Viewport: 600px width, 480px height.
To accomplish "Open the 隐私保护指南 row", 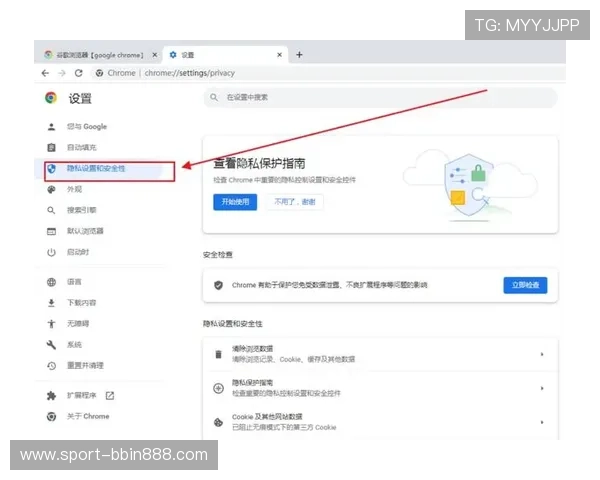I will [x=380, y=388].
